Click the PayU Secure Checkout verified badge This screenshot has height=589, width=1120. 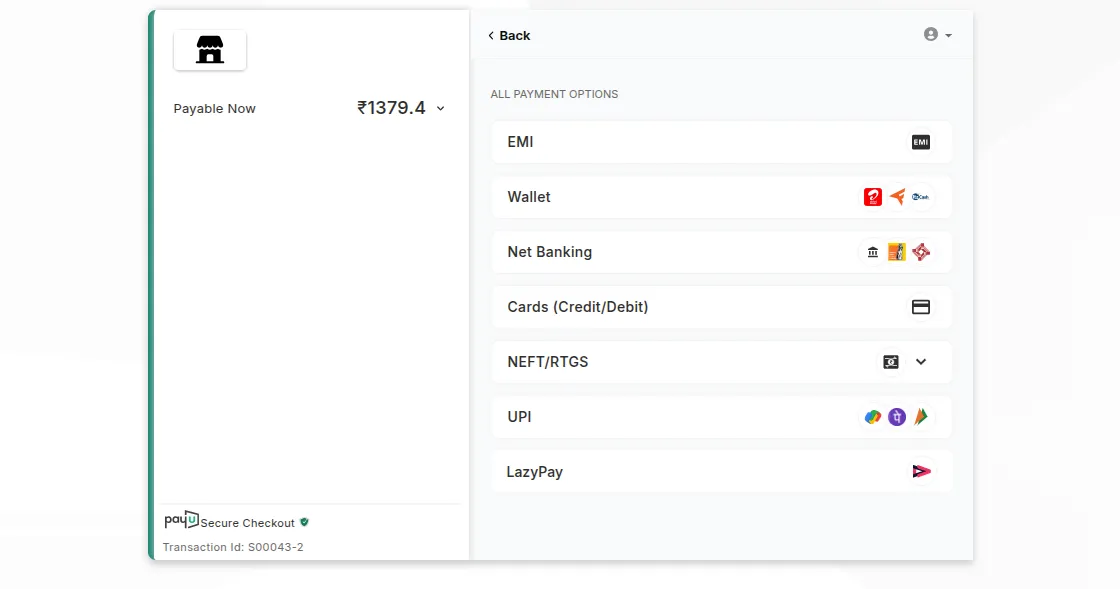[304, 522]
